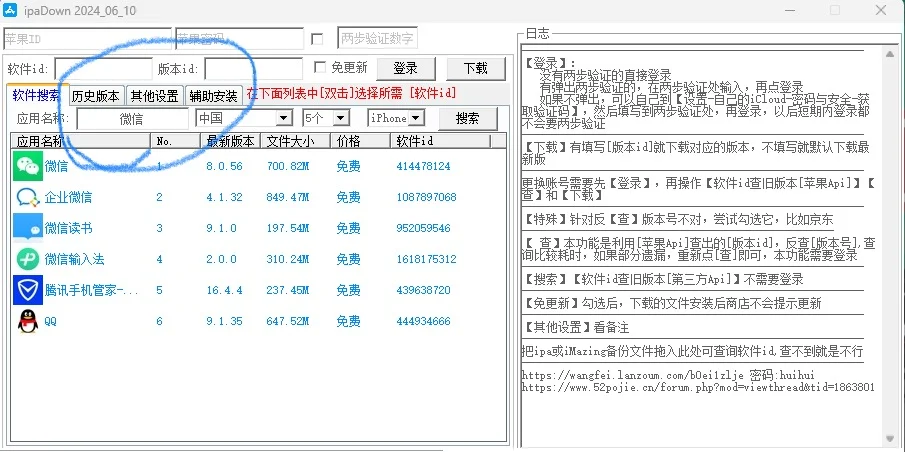Image resolution: width=905 pixels, height=452 pixels.
Task: Click the 版本id input field
Action: pyautogui.click(x=254, y=68)
